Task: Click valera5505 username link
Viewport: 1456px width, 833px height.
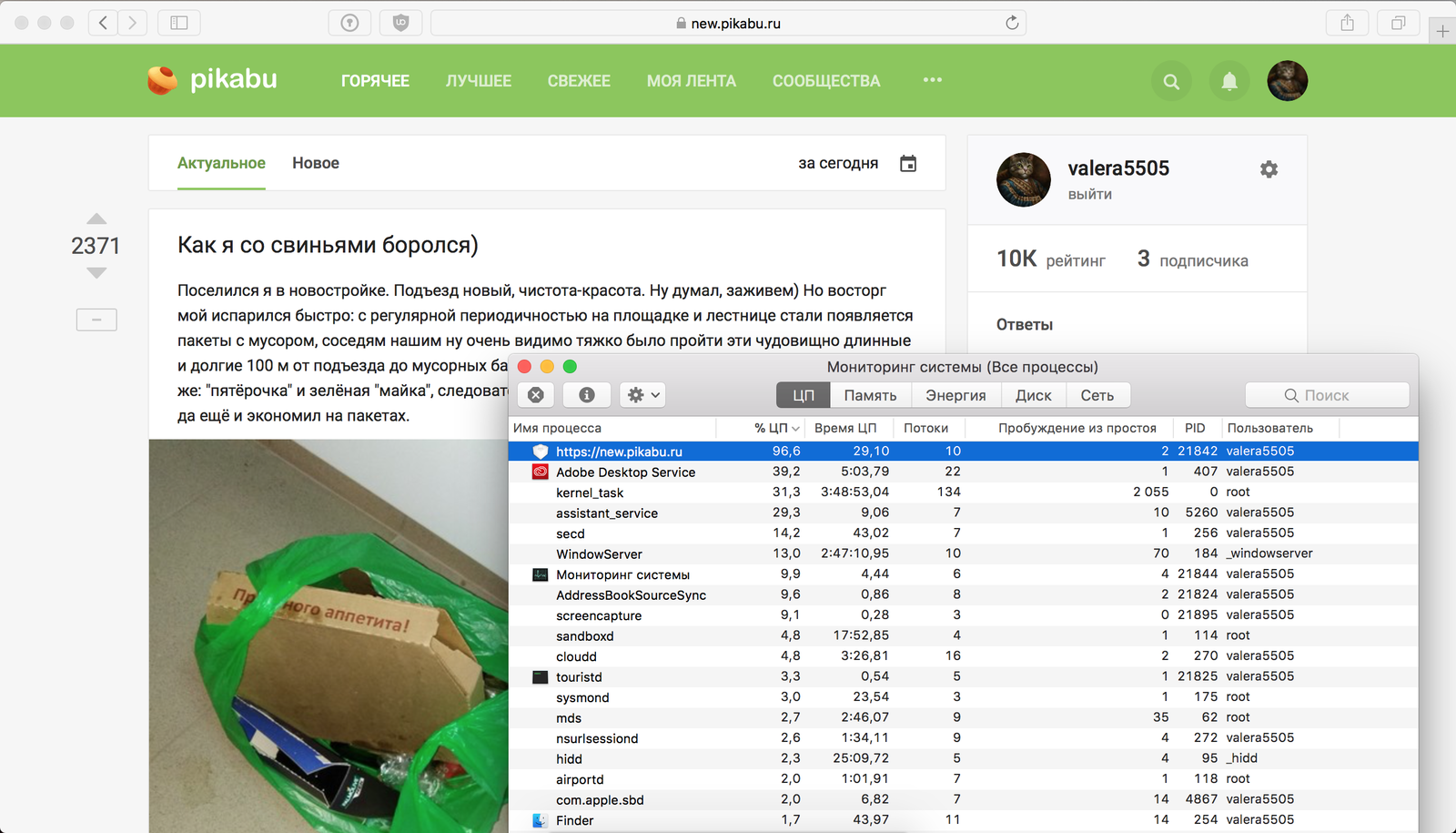Action: 1118,168
